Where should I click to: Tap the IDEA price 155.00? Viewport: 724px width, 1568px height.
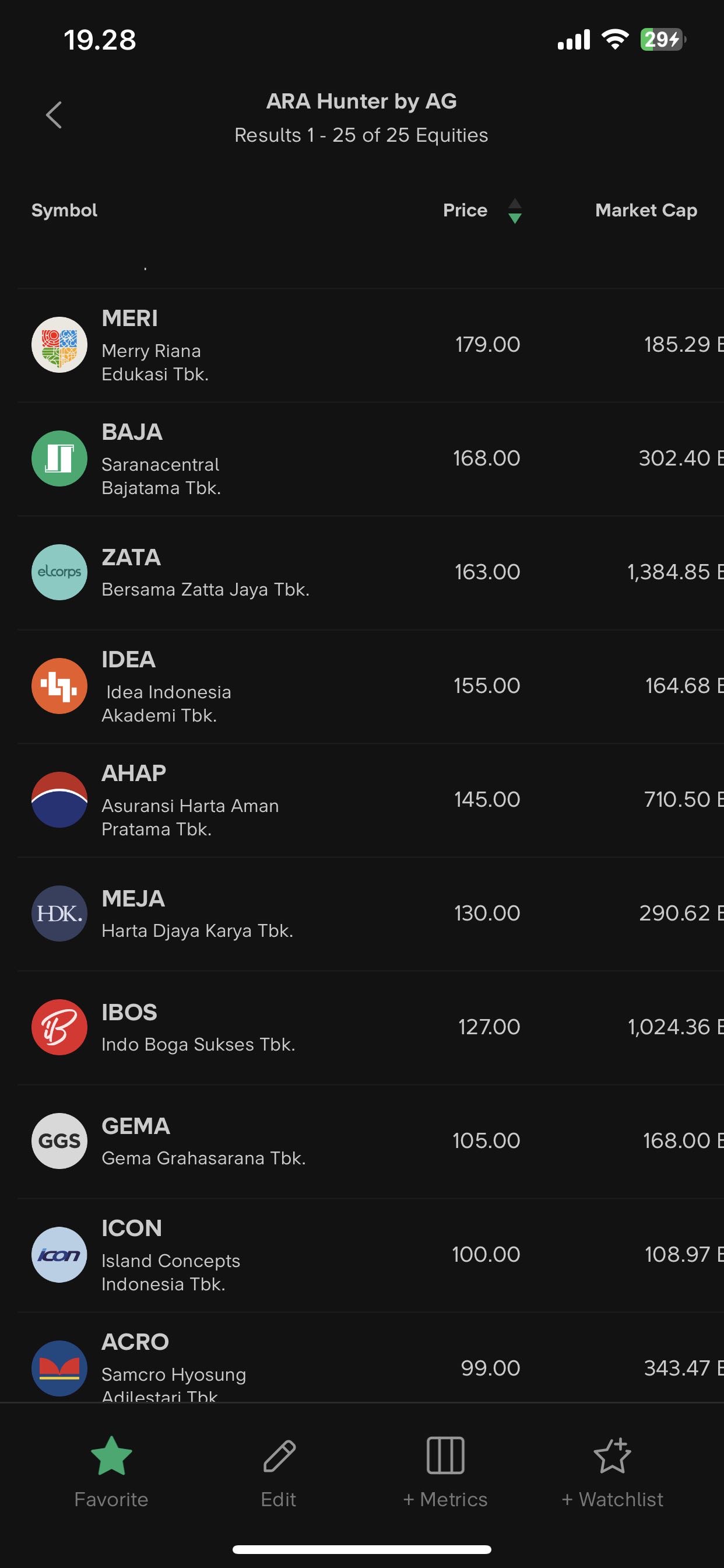pyautogui.click(x=487, y=686)
